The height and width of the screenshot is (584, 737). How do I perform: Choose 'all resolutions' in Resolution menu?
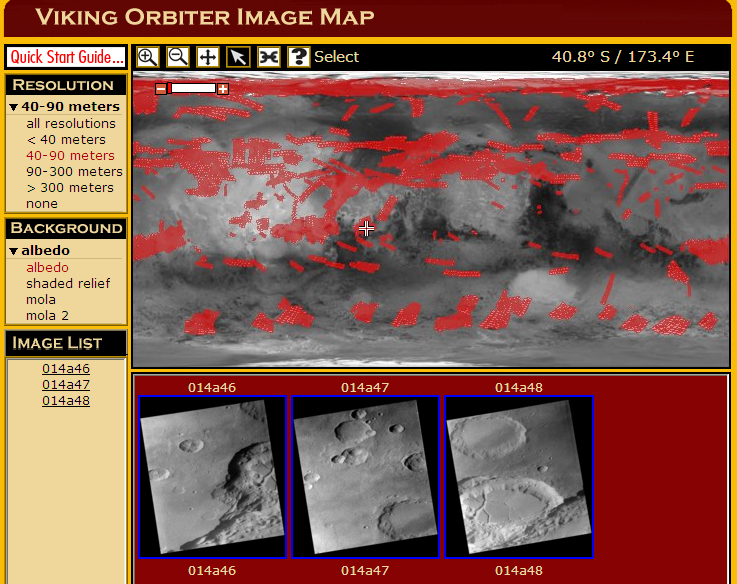click(x=71, y=124)
